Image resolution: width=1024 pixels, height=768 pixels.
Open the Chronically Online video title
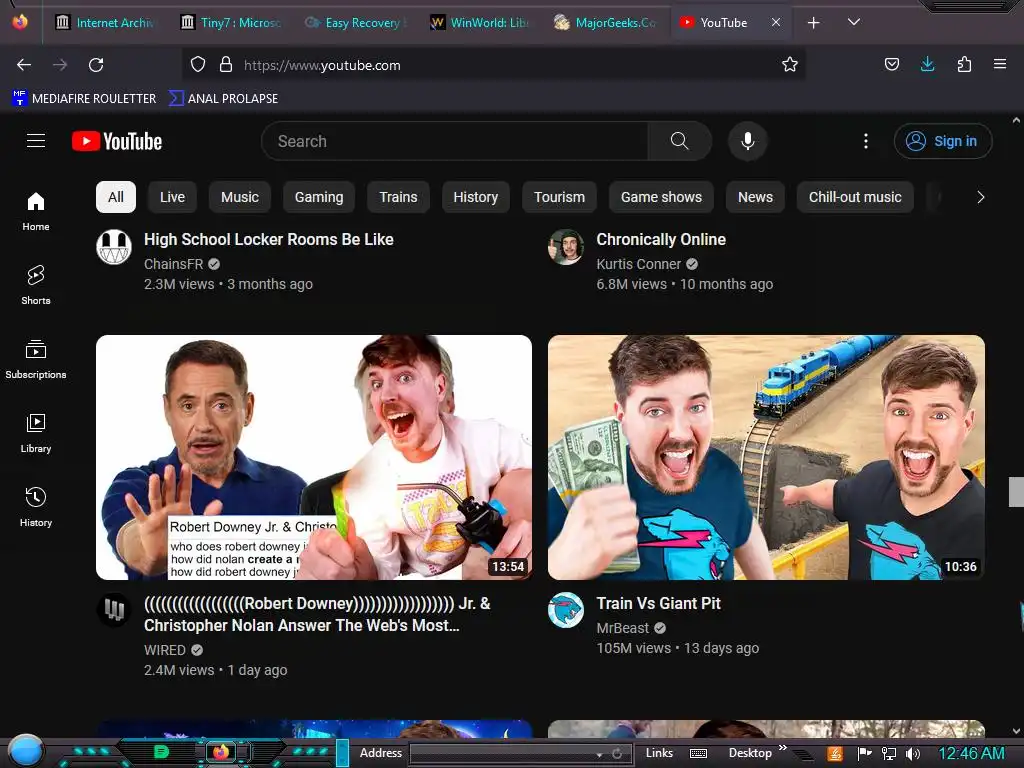661,240
